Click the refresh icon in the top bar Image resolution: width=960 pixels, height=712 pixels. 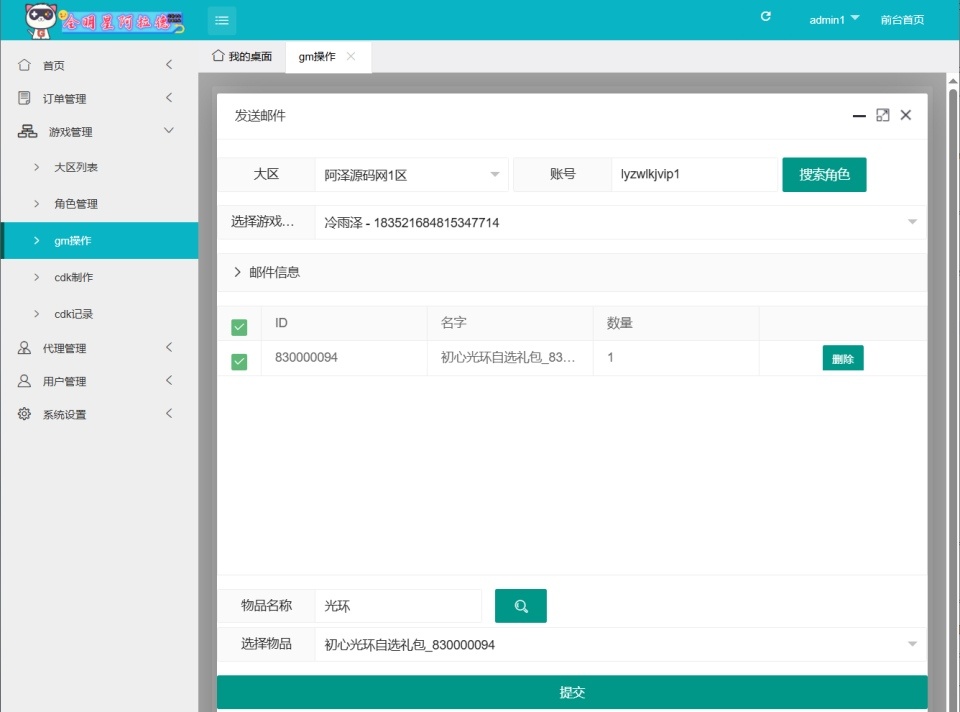pyautogui.click(x=765, y=17)
